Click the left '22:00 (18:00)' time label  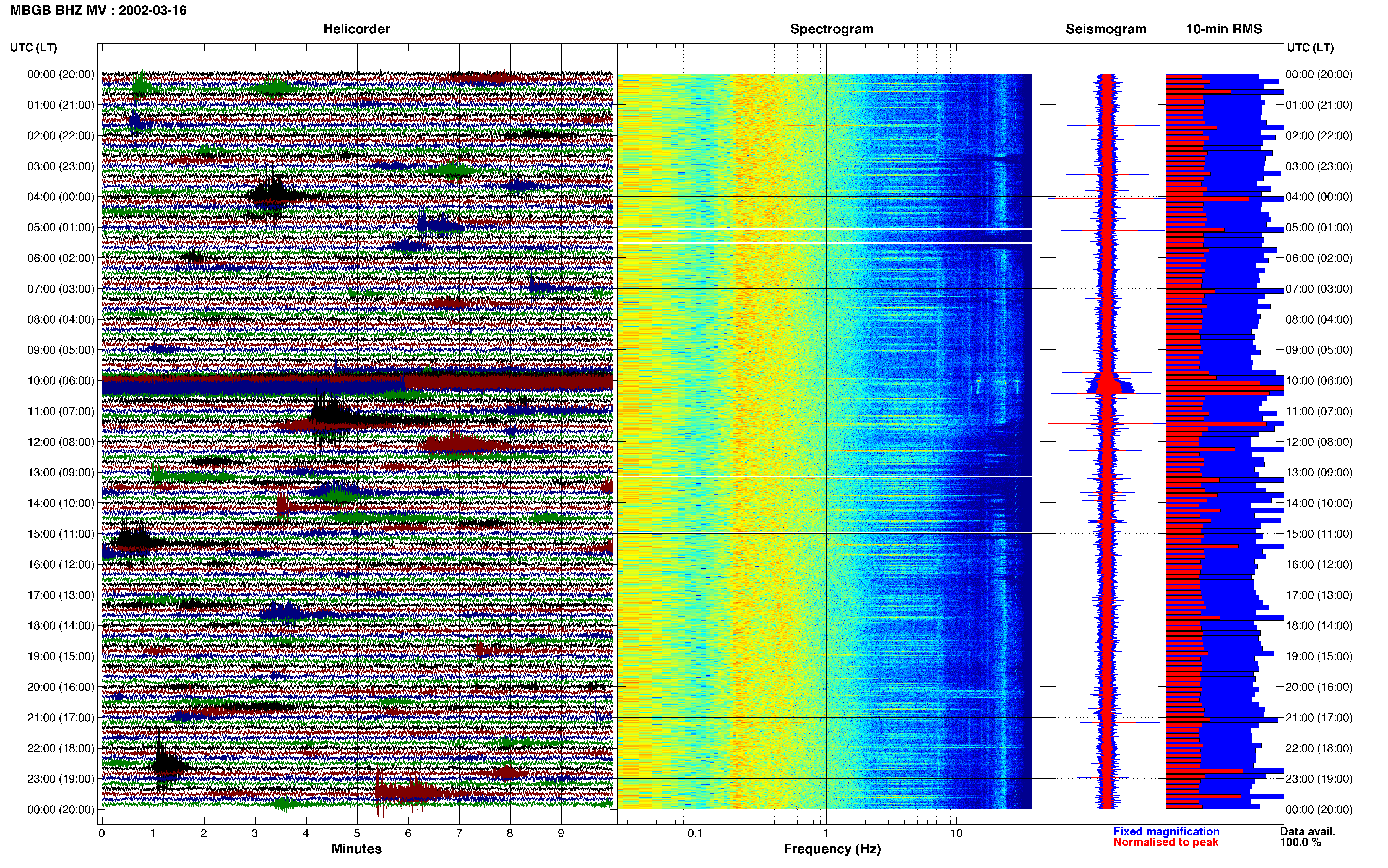pos(61,748)
